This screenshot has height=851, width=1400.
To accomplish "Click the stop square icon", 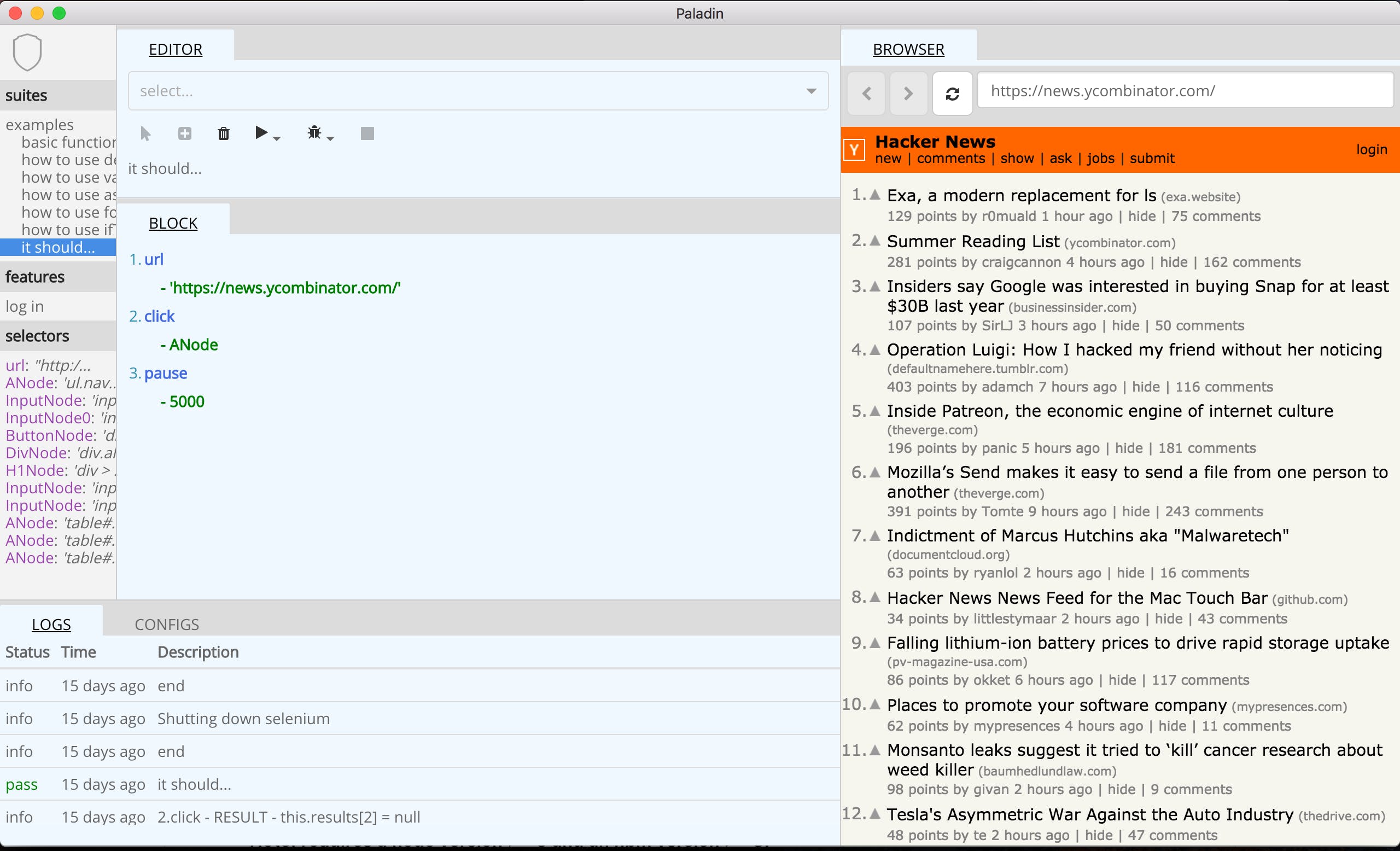I will click(x=367, y=133).
